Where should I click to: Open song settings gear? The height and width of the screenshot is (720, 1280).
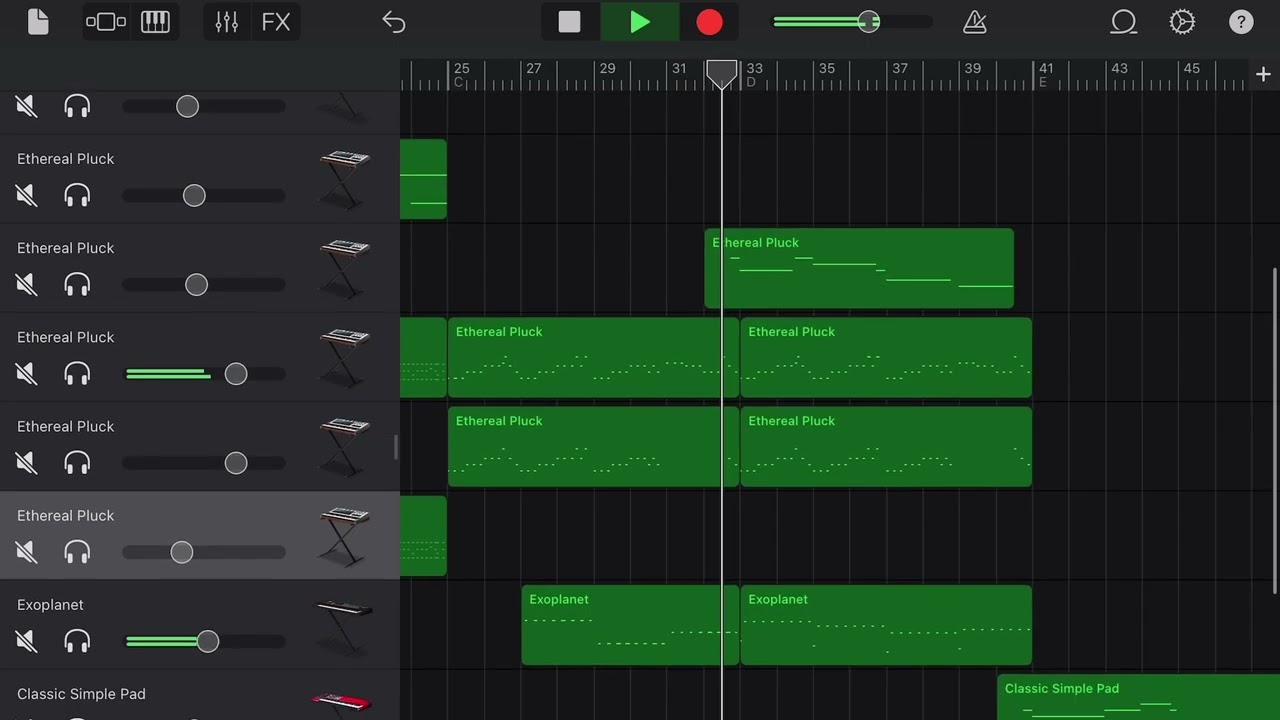(1182, 22)
